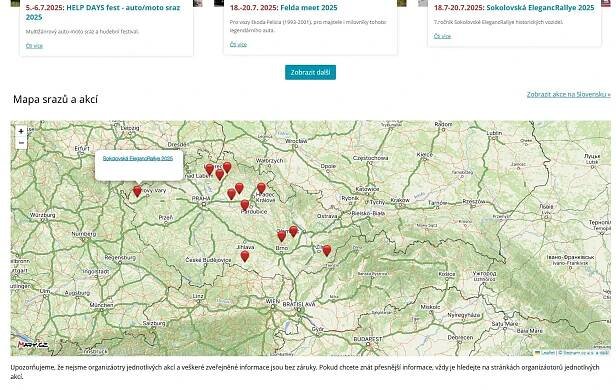Select the red marker near Karlovy Vary

[x=137, y=191]
